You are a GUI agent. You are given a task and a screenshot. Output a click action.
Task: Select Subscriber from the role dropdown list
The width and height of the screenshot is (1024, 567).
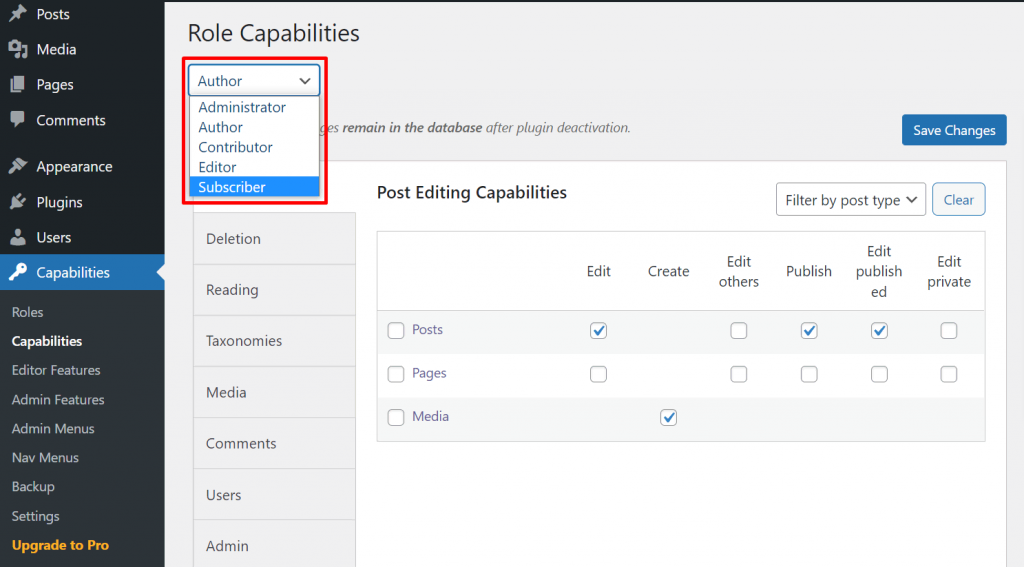pyautogui.click(x=232, y=187)
